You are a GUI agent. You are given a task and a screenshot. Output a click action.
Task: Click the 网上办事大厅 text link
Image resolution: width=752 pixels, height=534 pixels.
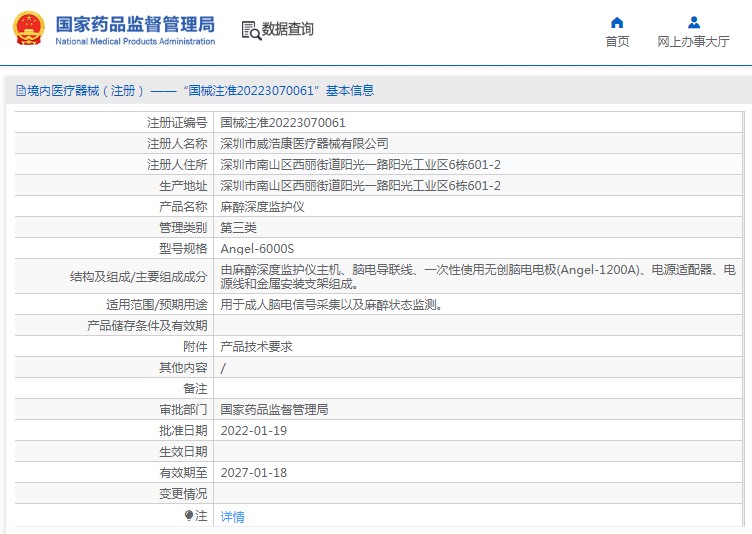pos(693,42)
